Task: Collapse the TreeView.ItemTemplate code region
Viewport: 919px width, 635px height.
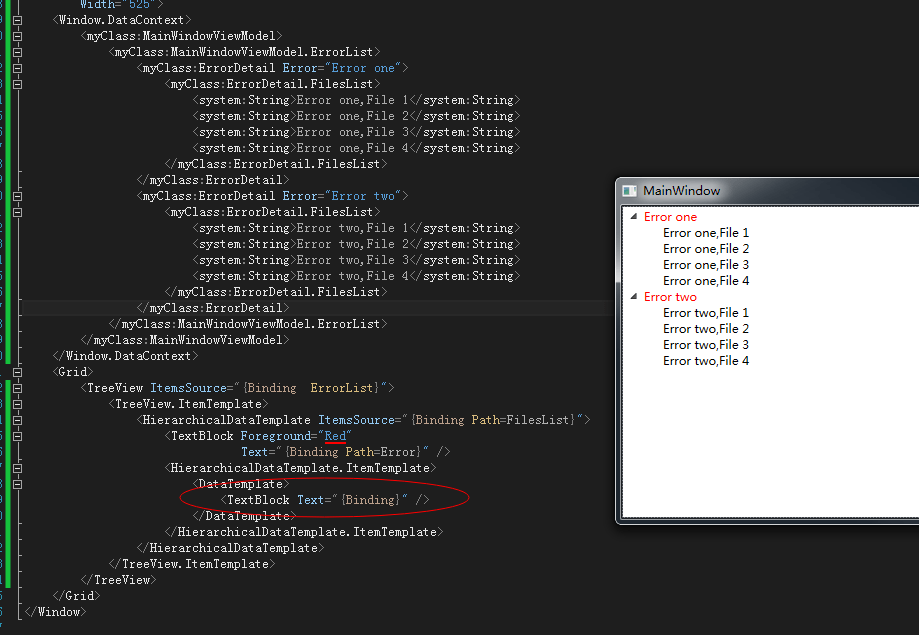Action: point(18,403)
